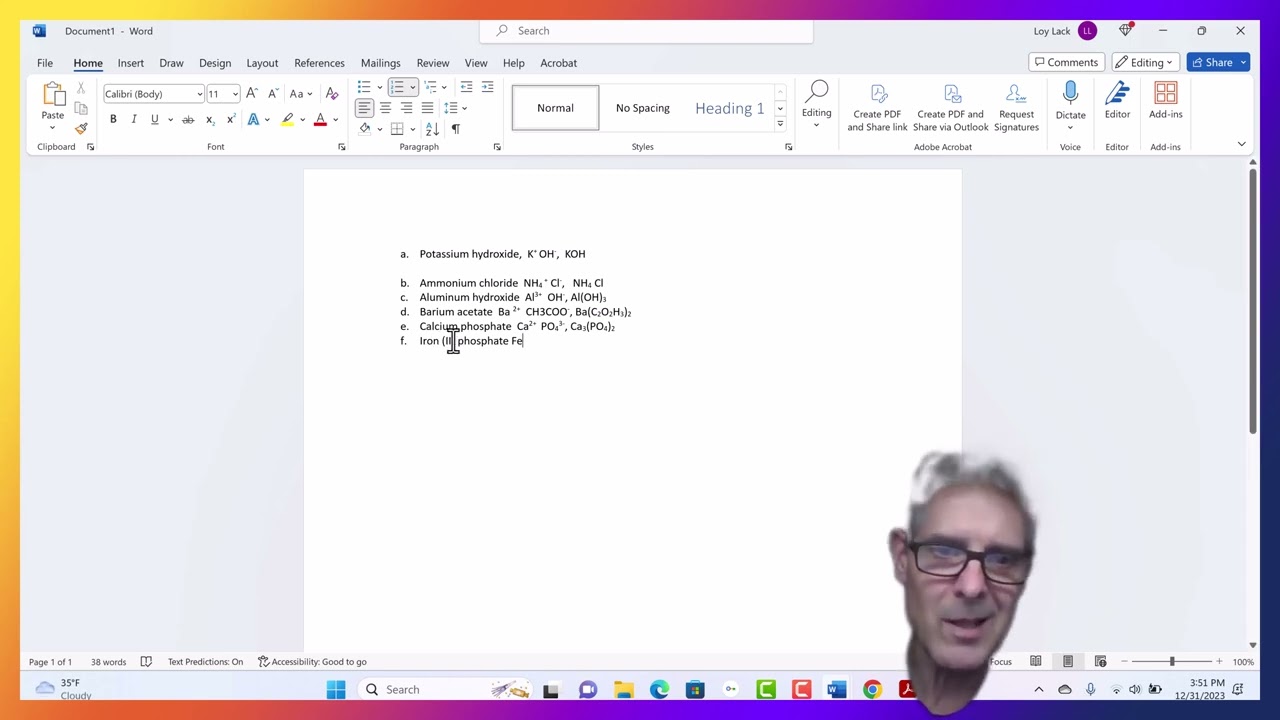Open the Paragraph dialog launcher
The height and width of the screenshot is (720, 1280).
(497, 147)
